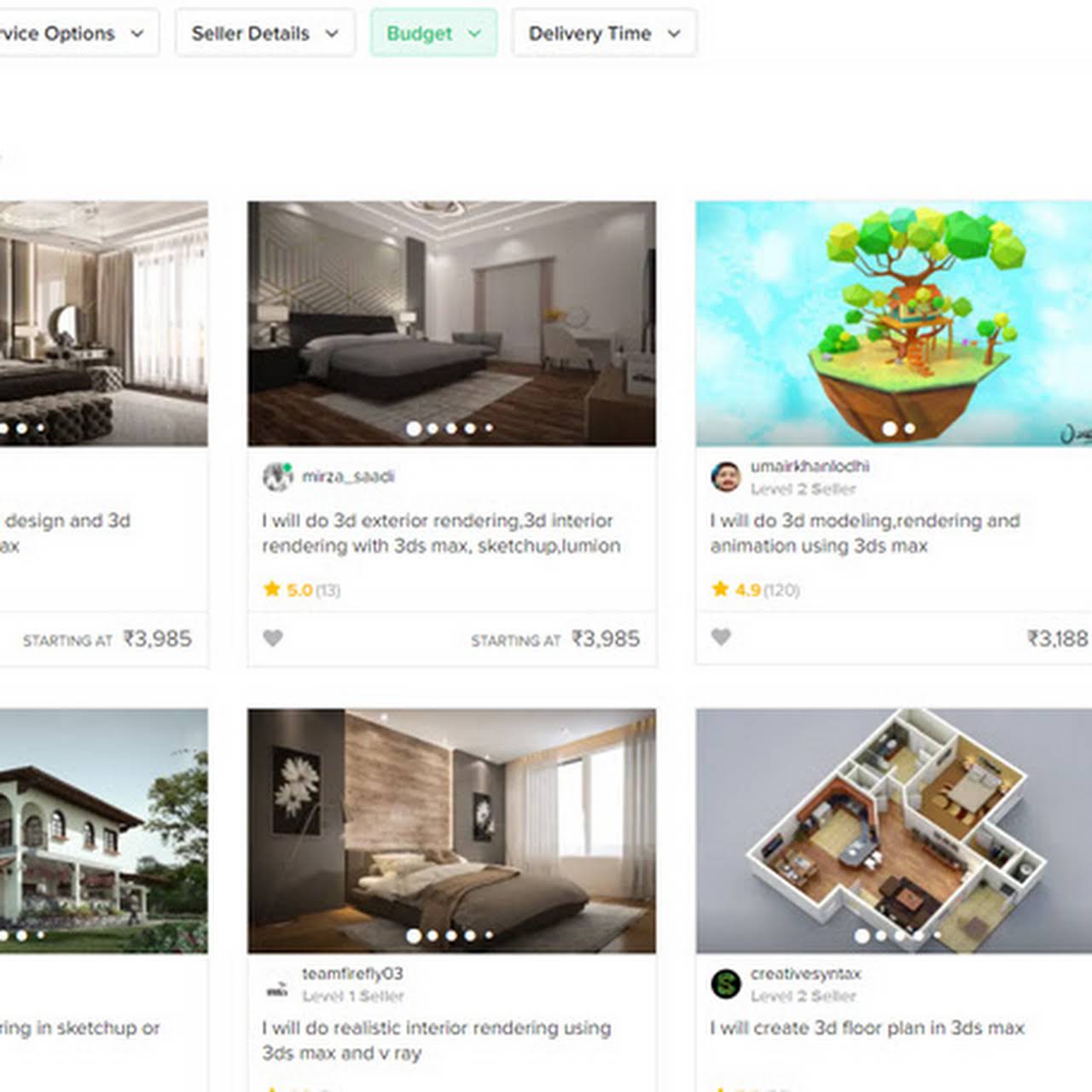Click creativesyntax green avatar icon
The height and width of the screenshot is (1092, 1092).
coord(726,984)
